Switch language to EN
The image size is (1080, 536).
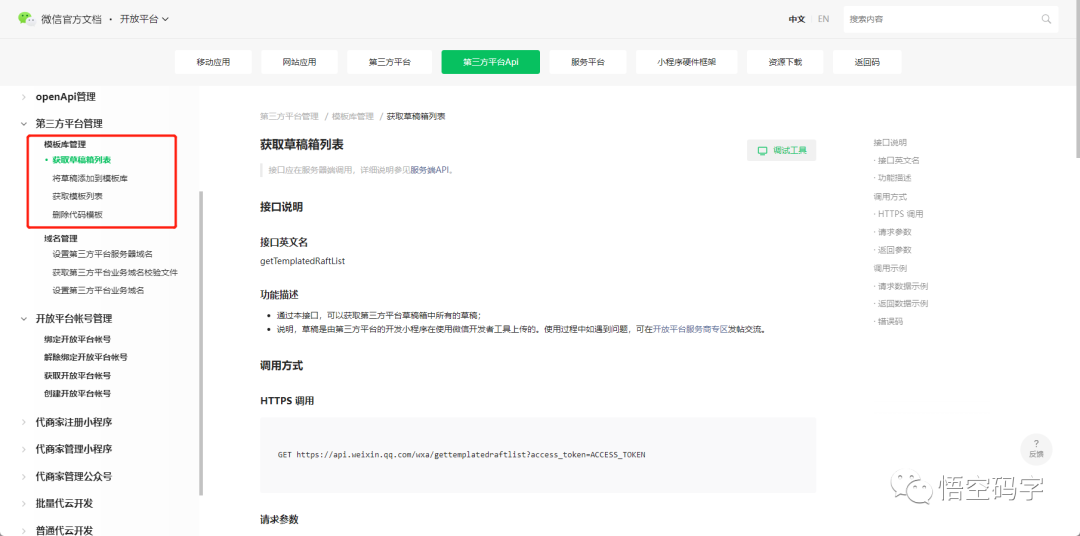click(823, 19)
